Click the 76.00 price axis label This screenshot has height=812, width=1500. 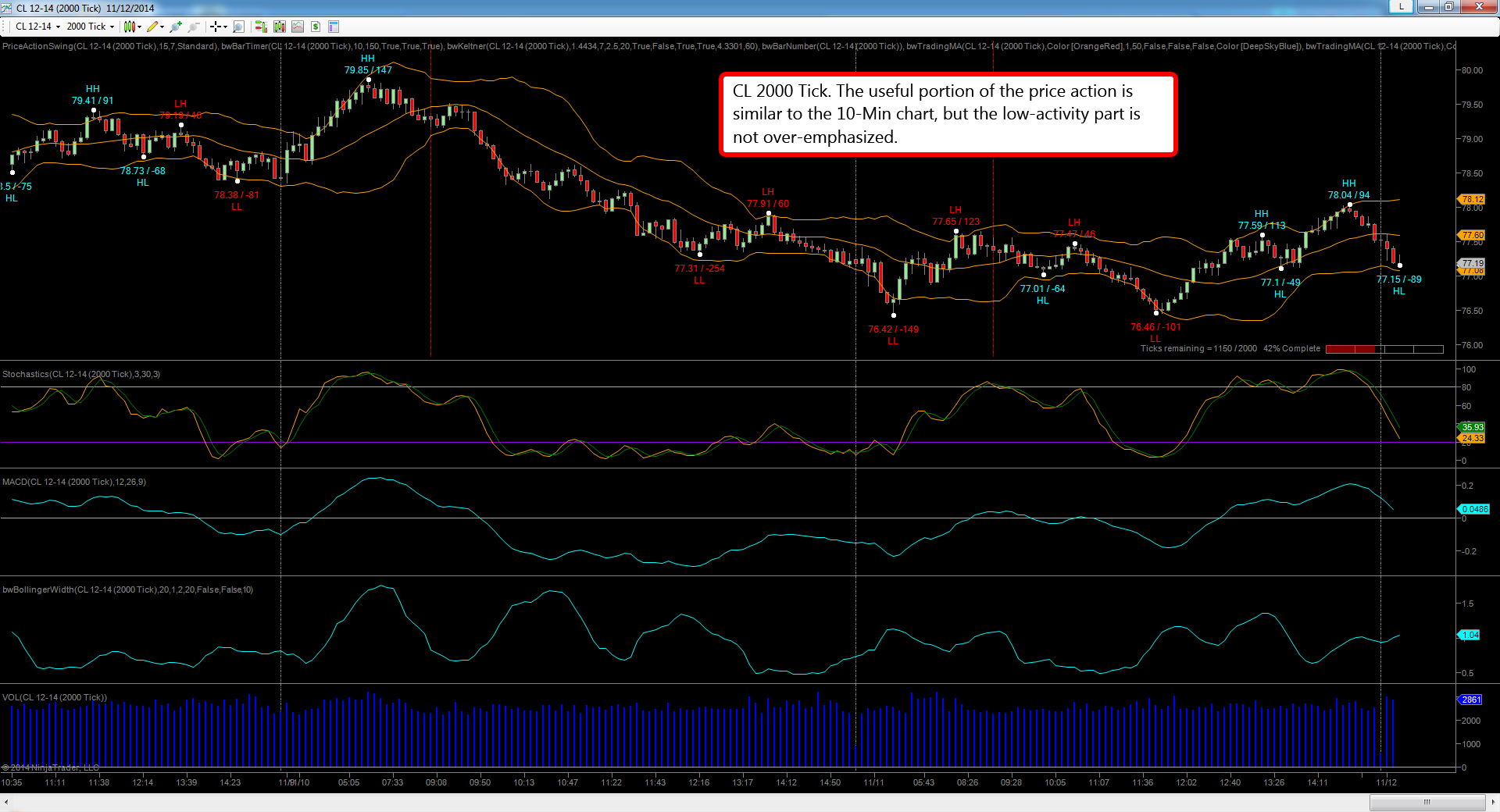pyautogui.click(x=1472, y=345)
